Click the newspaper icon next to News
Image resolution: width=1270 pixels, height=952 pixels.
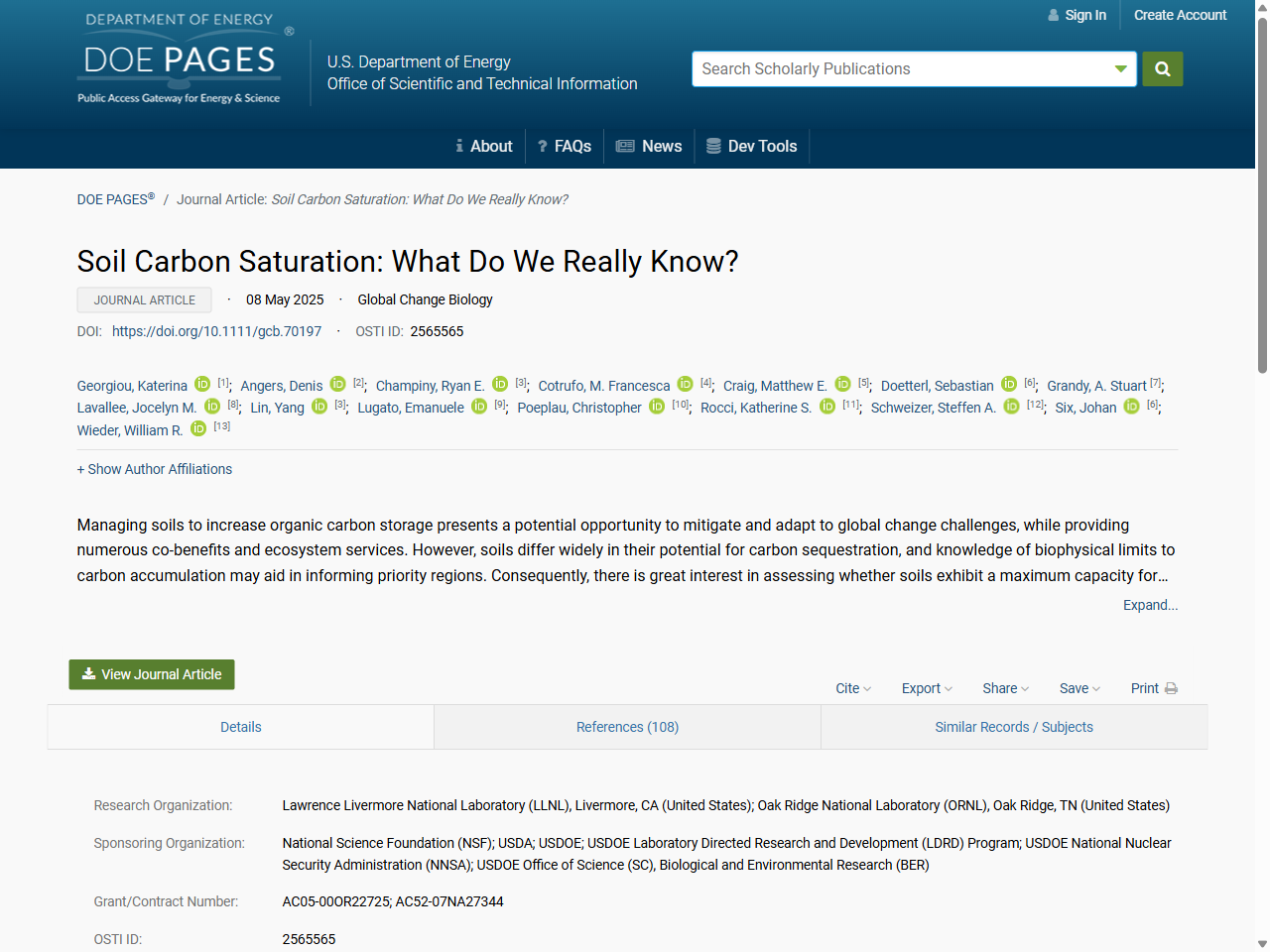pyautogui.click(x=624, y=146)
